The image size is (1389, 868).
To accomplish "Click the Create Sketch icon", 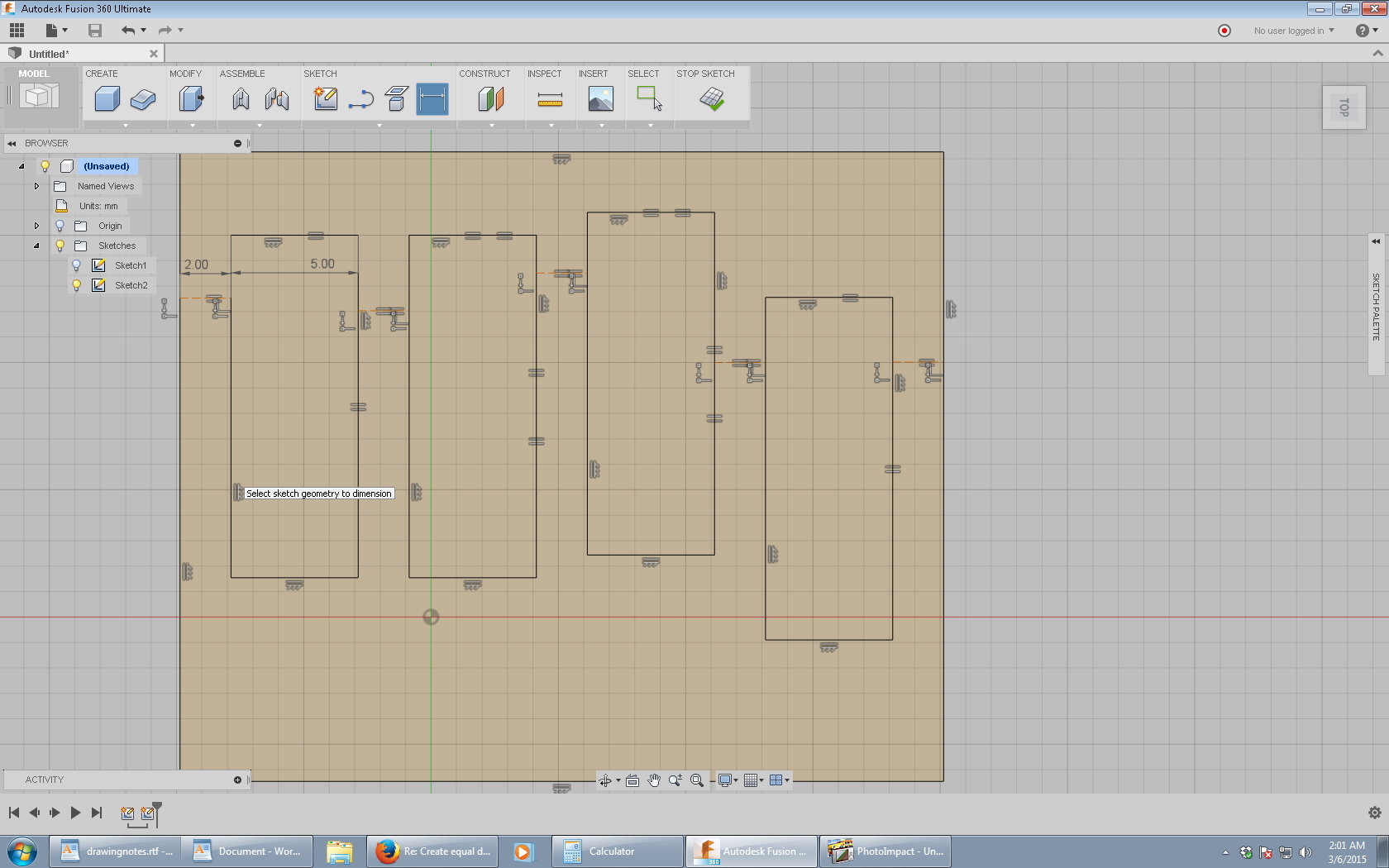I will pyautogui.click(x=326, y=99).
